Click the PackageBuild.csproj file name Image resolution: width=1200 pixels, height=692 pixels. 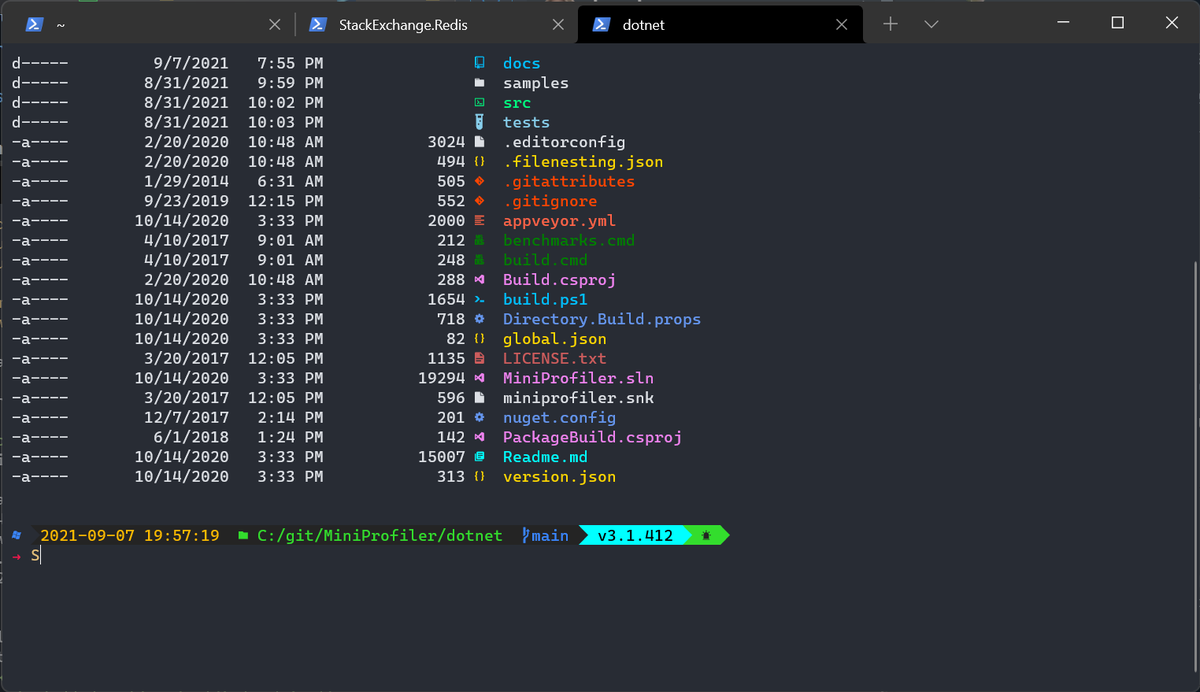pos(592,437)
